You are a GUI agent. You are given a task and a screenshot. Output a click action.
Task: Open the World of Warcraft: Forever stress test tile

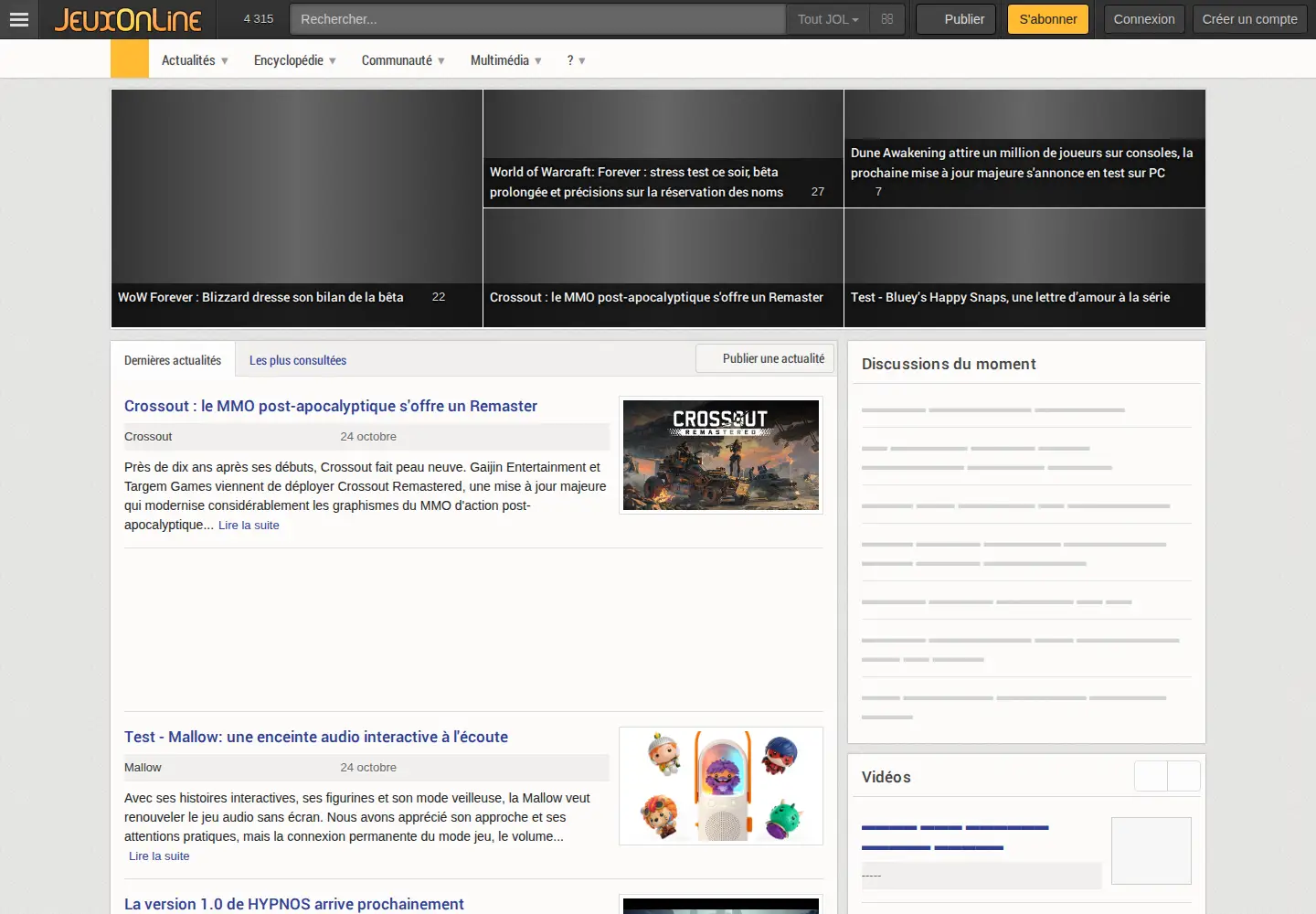pos(663,148)
